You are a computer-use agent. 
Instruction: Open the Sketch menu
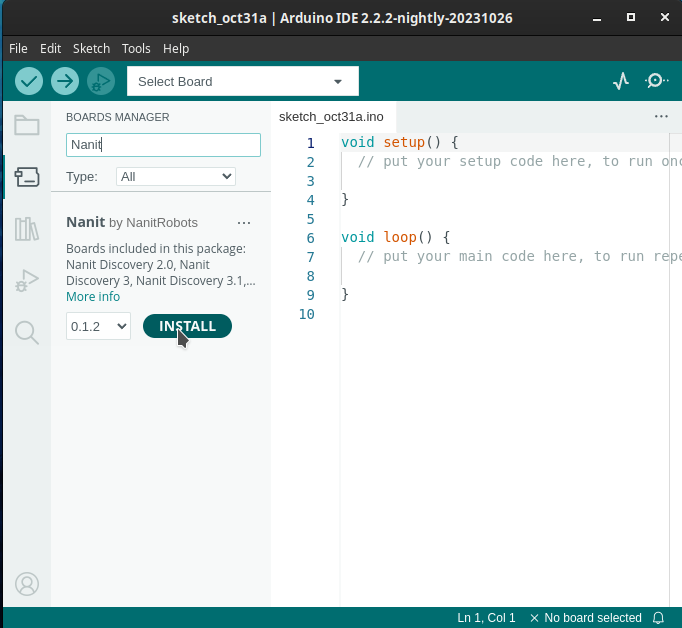(91, 49)
